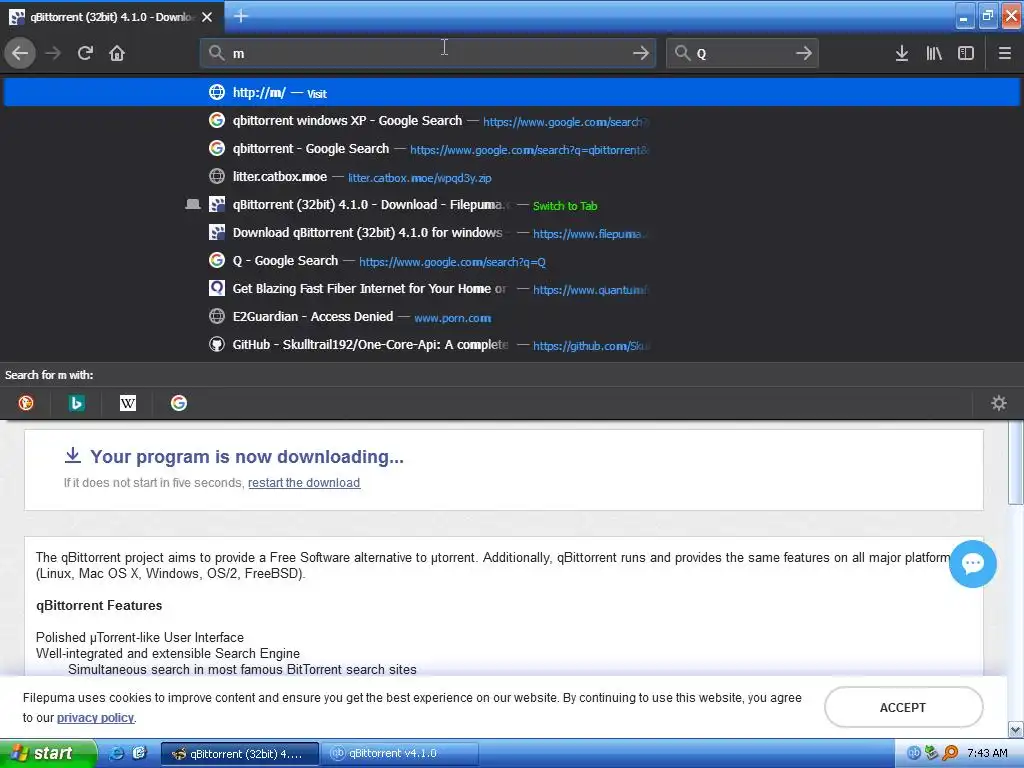The height and width of the screenshot is (768, 1024).
Task: Click the forward navigation arrow
Action: (x=53, y=53)
